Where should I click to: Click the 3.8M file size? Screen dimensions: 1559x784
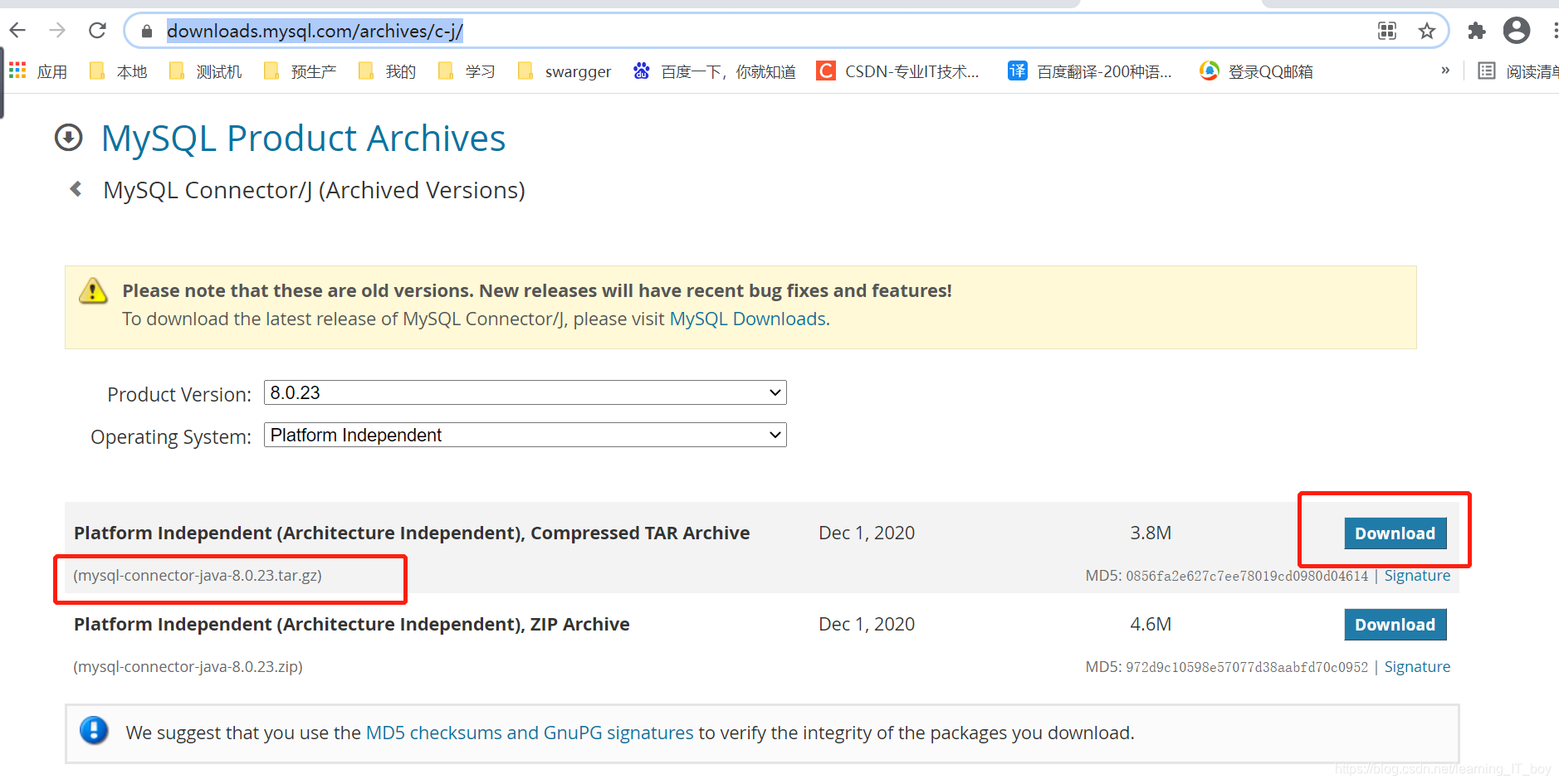coord(1151,533)
